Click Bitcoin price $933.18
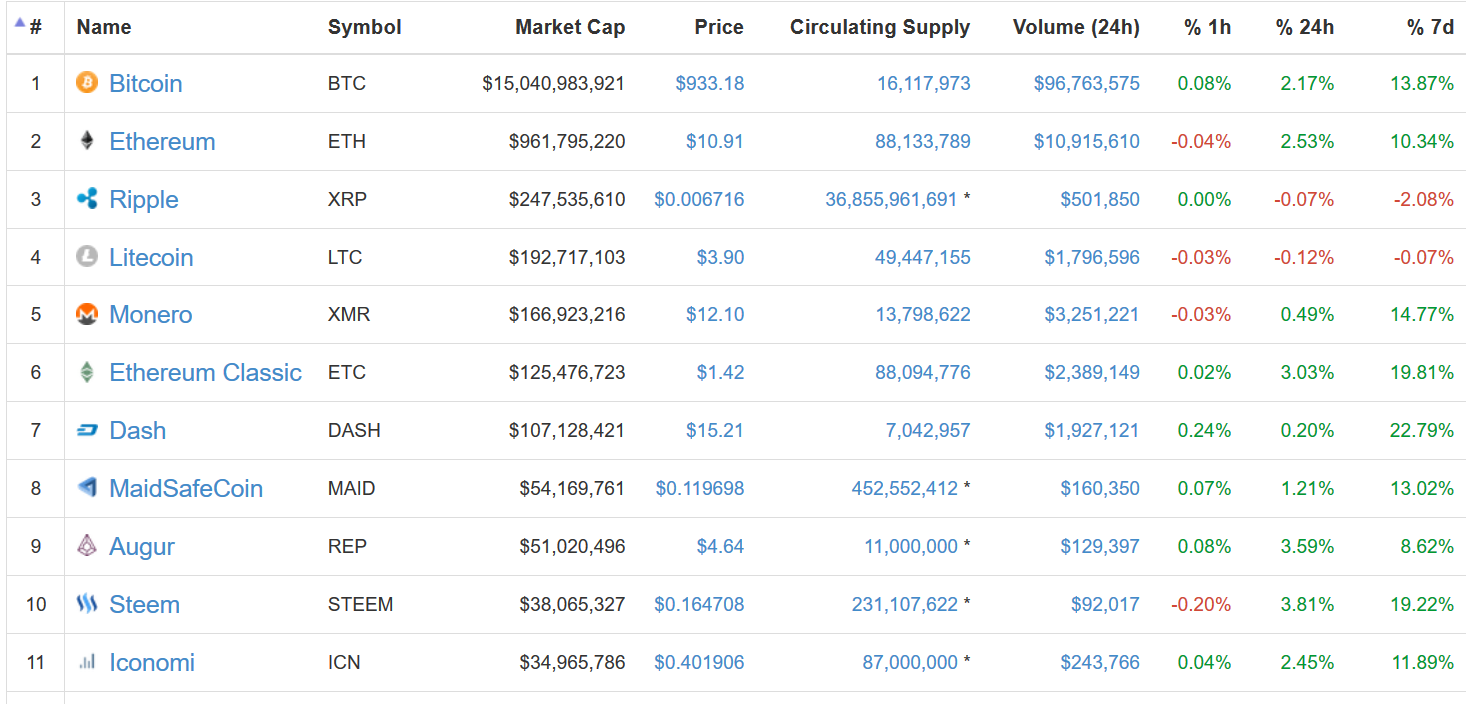The image size is (1474, 704). [710, 83]
